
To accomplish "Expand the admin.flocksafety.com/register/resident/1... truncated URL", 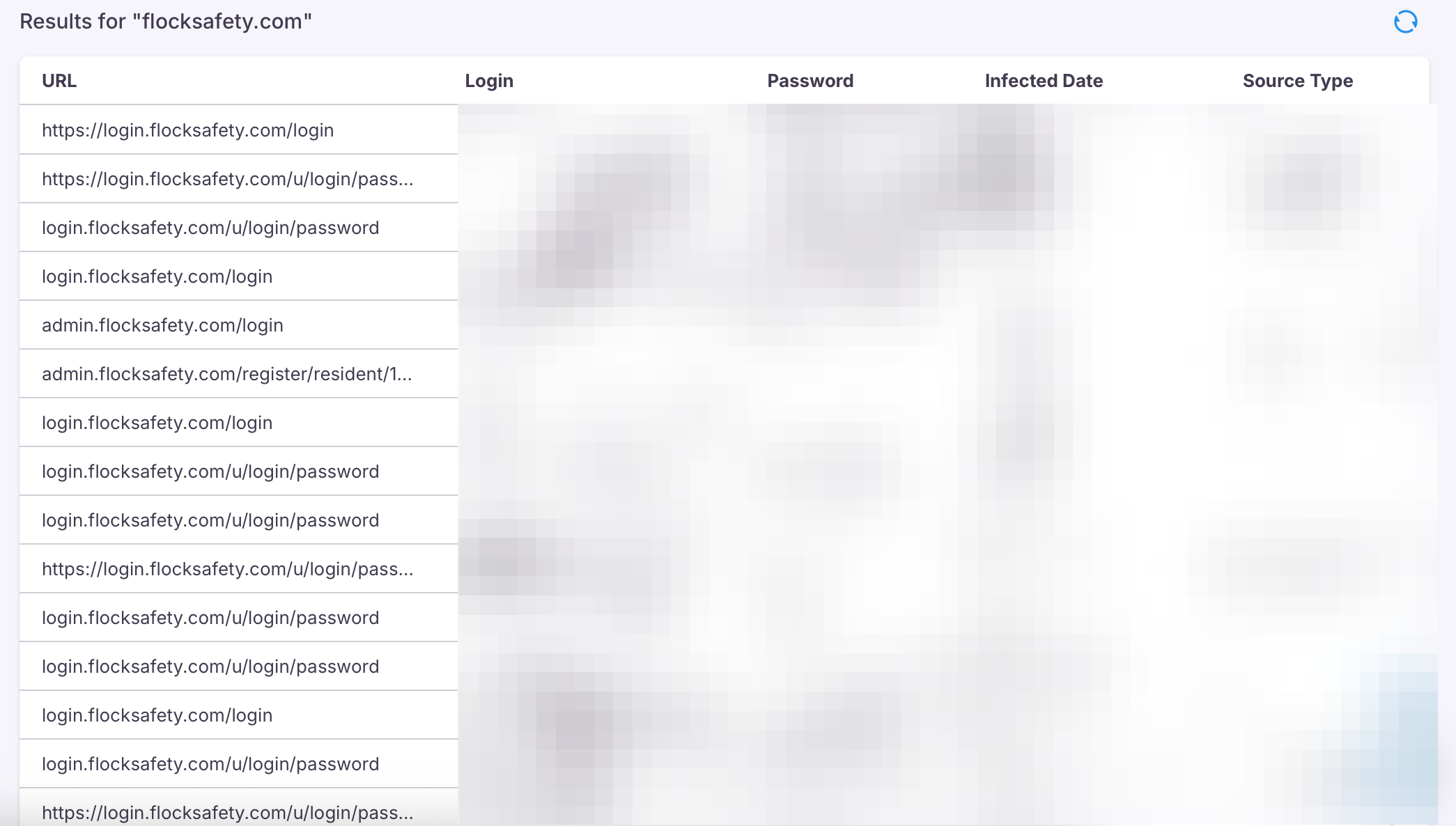I will 227,373.
